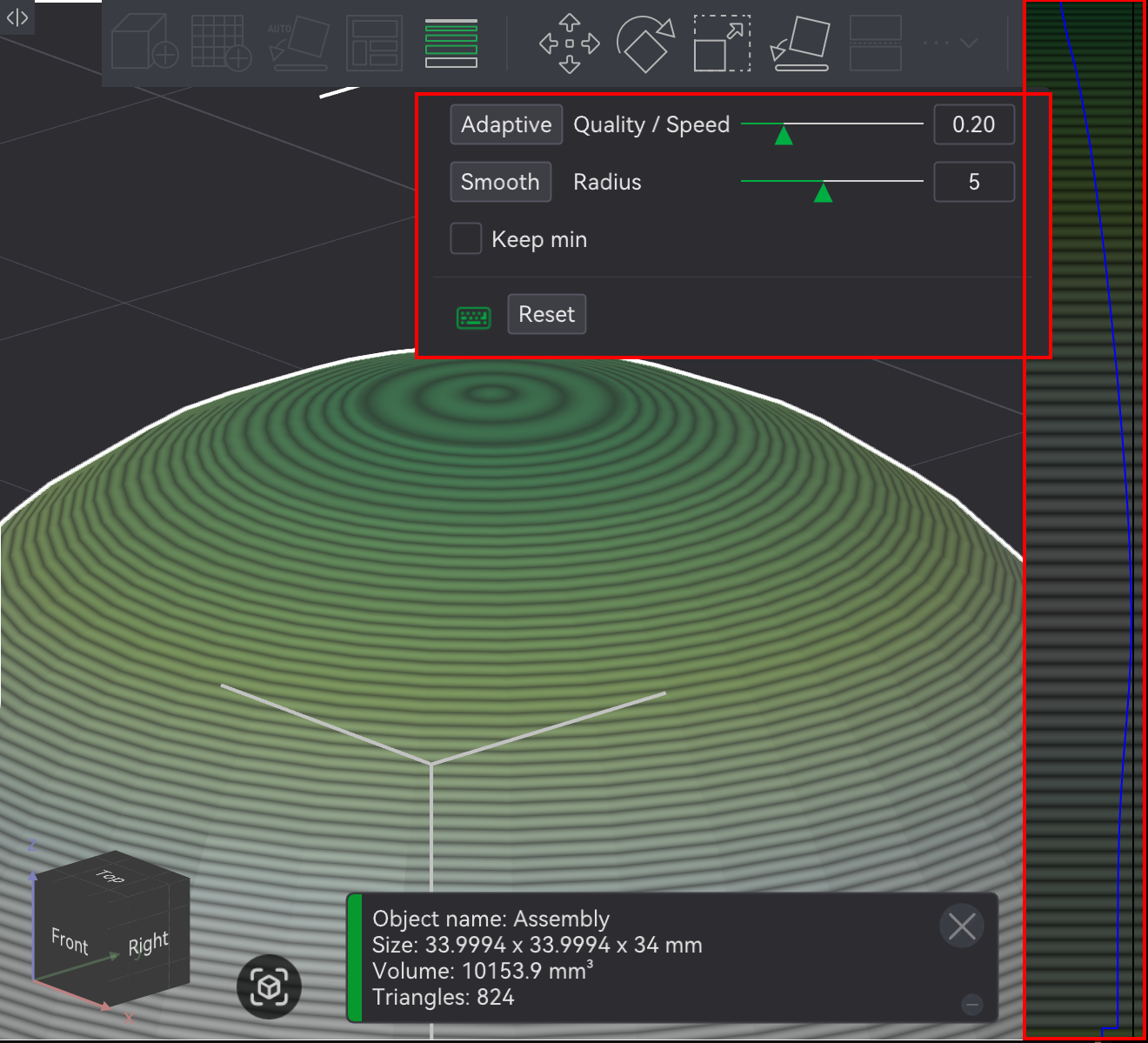Collapse the sidebar with arrow toggle
Screen dimensions: 1148x1043
click(x=17, y=17)
